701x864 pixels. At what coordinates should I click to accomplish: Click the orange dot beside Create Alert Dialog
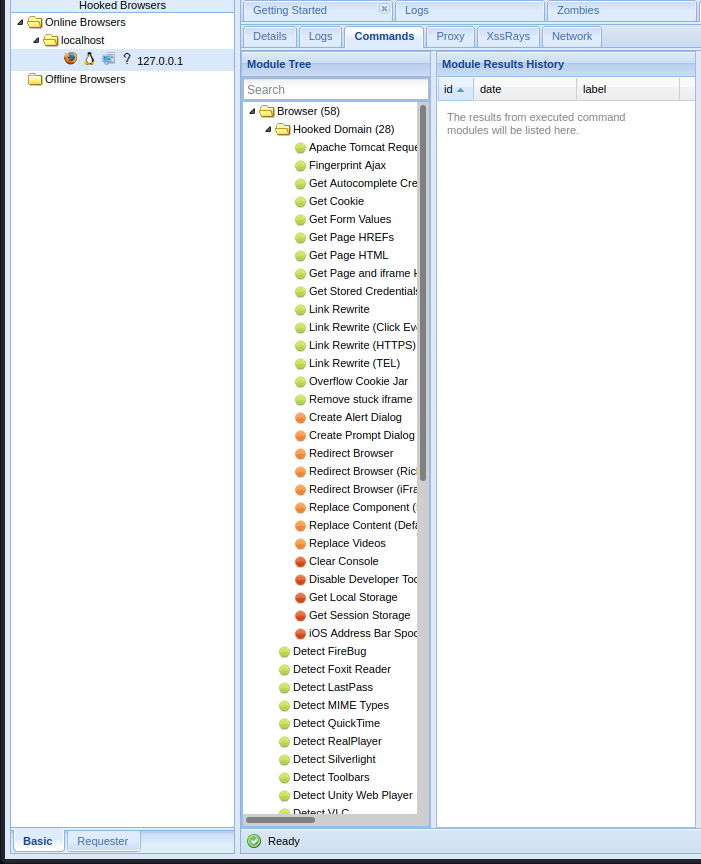coord(300,418)
